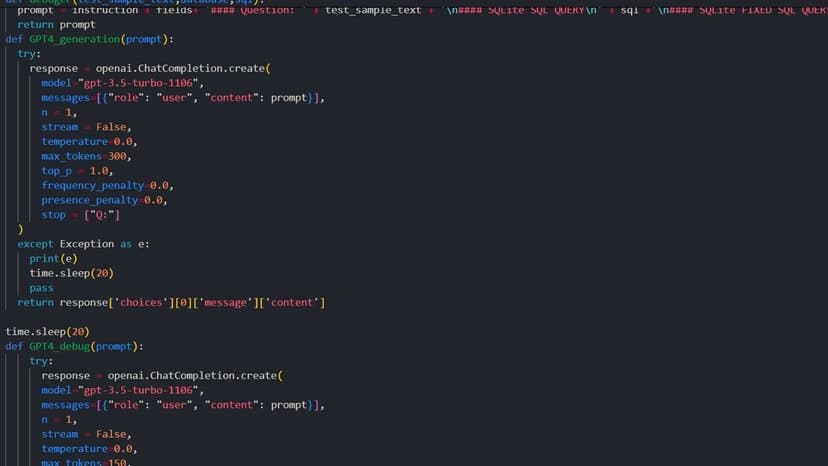
Task: Select the 'def GPT4_debug(prompt):' line
Action: point(74,347)
